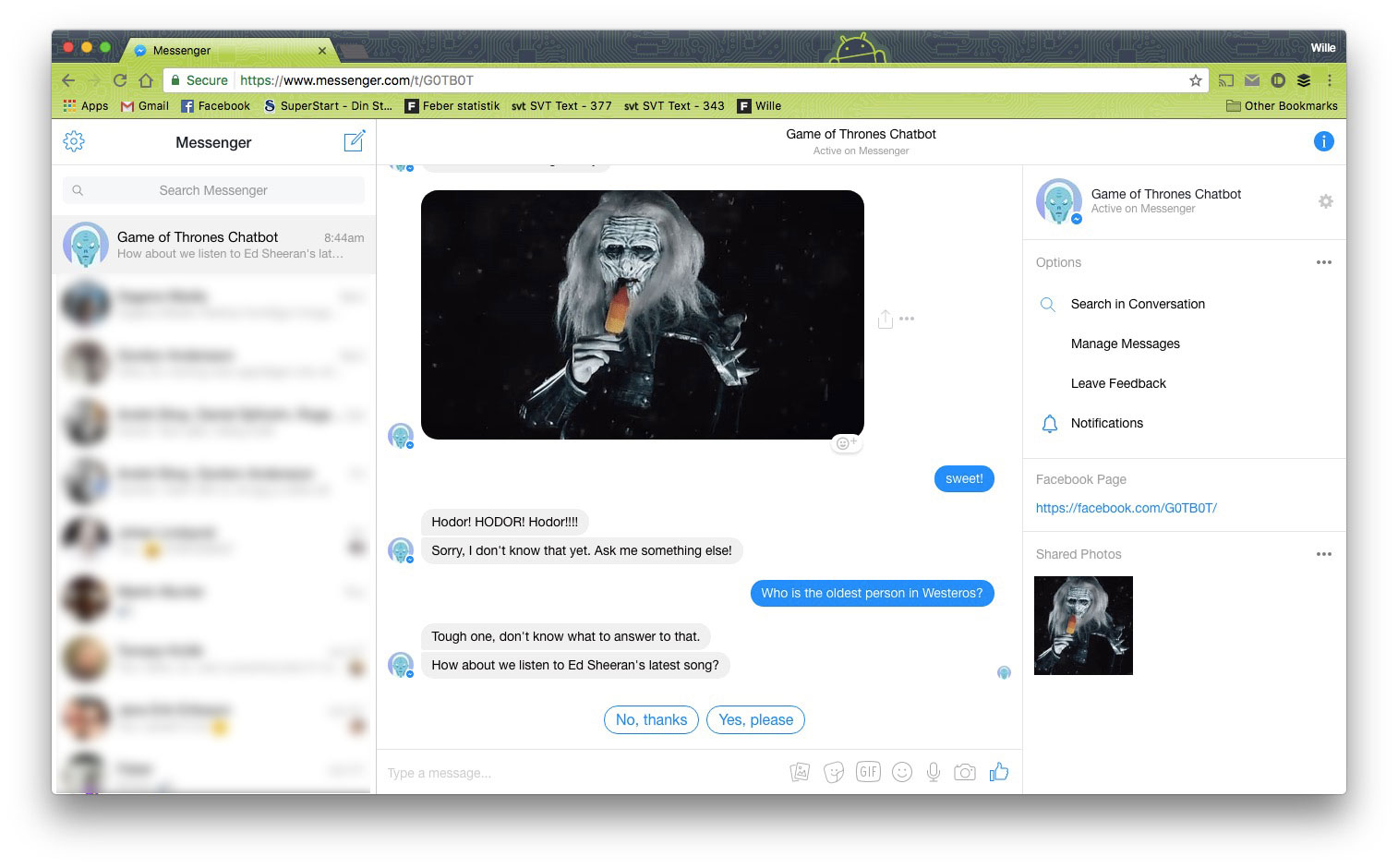Reply with No, thanks
The width and height of the screenshot is (1398, 868).
(x=651, y=719)
